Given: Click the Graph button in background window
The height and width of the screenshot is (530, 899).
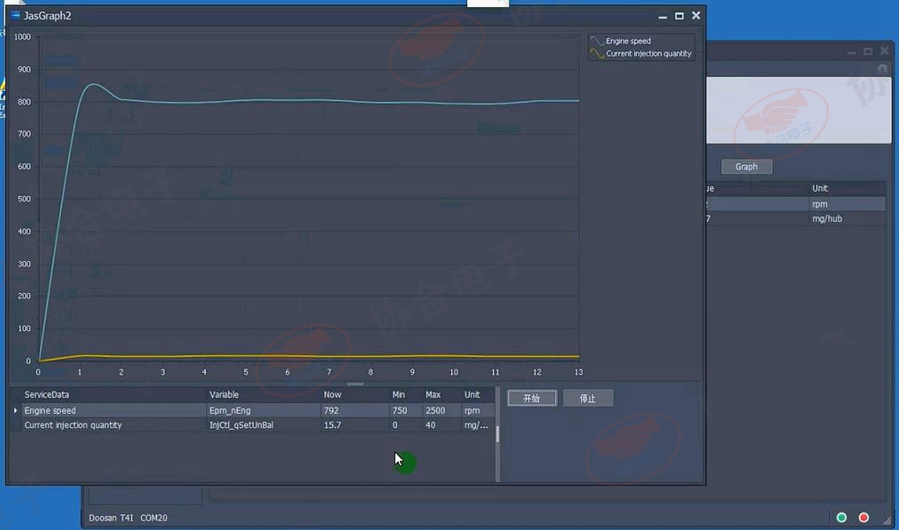Looking at the screenshot, I should (746, 166).
